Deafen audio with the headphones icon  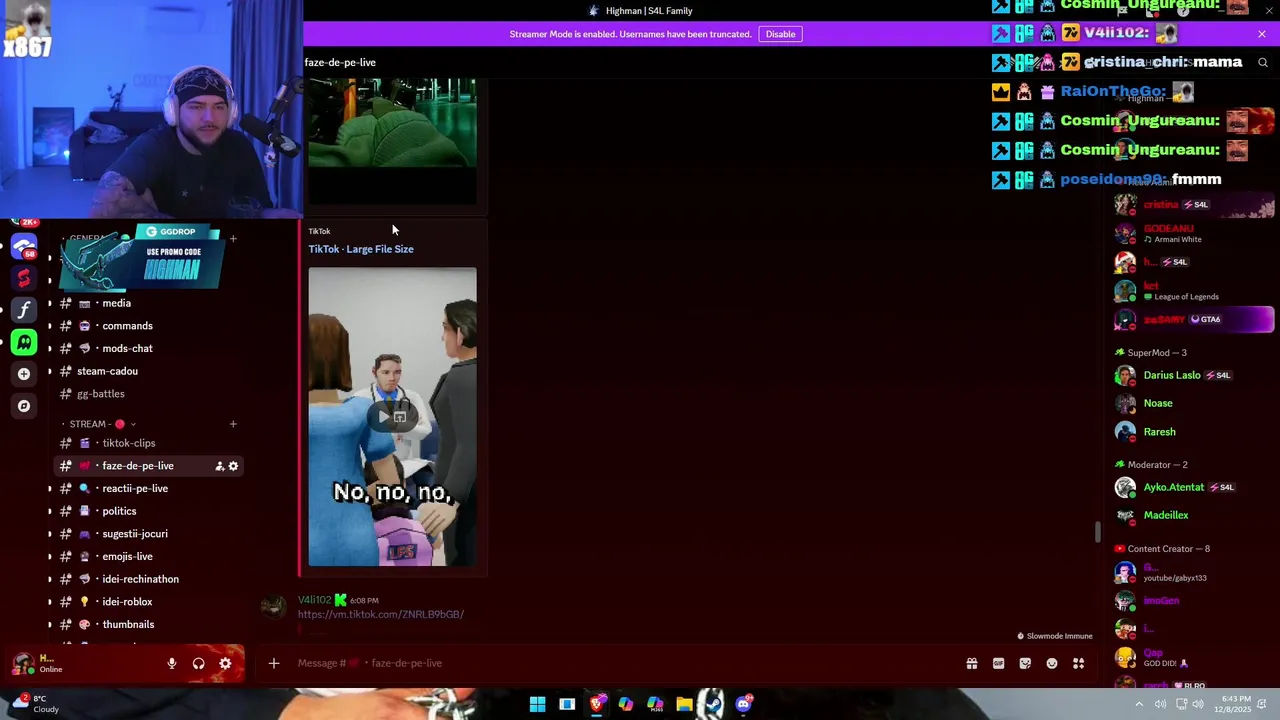pos(198,663)
